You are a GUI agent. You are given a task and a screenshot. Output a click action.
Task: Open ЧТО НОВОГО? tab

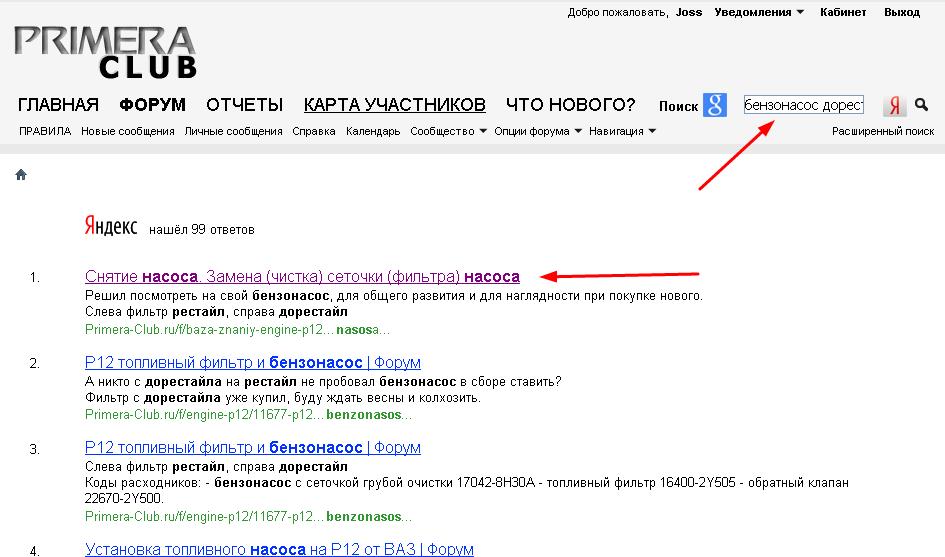(571, 105)
